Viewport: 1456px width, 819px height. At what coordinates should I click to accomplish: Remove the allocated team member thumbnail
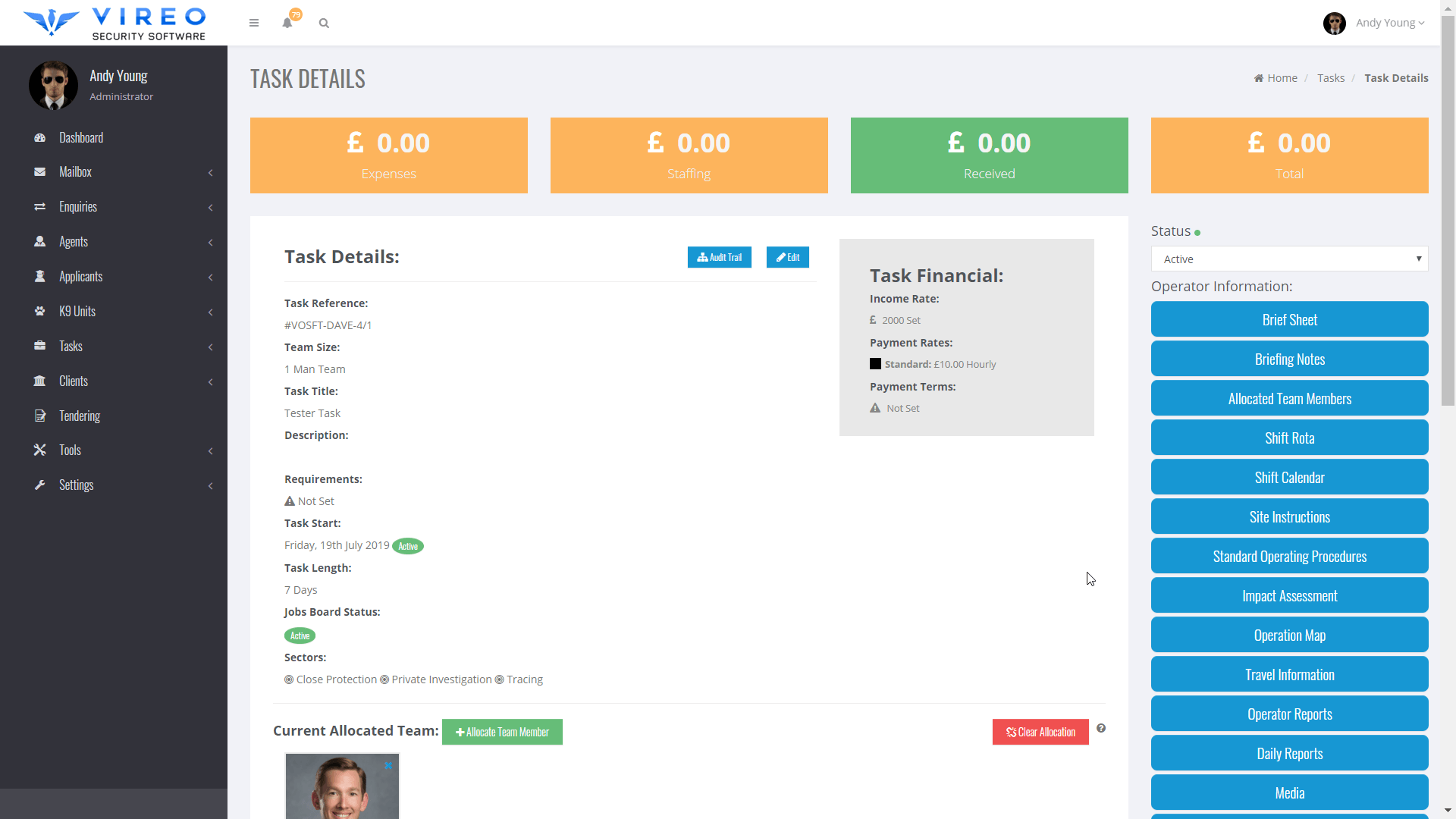(388, 765)
